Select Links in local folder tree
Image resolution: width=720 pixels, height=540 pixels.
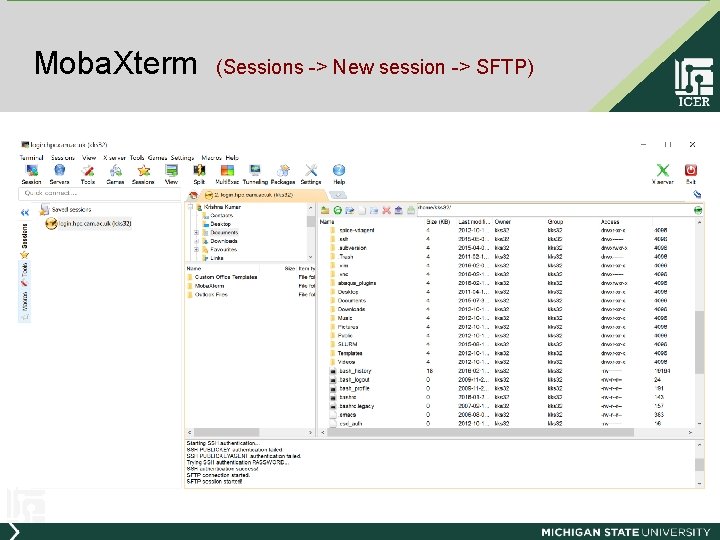pyautogui.click(x=213, y=258)
